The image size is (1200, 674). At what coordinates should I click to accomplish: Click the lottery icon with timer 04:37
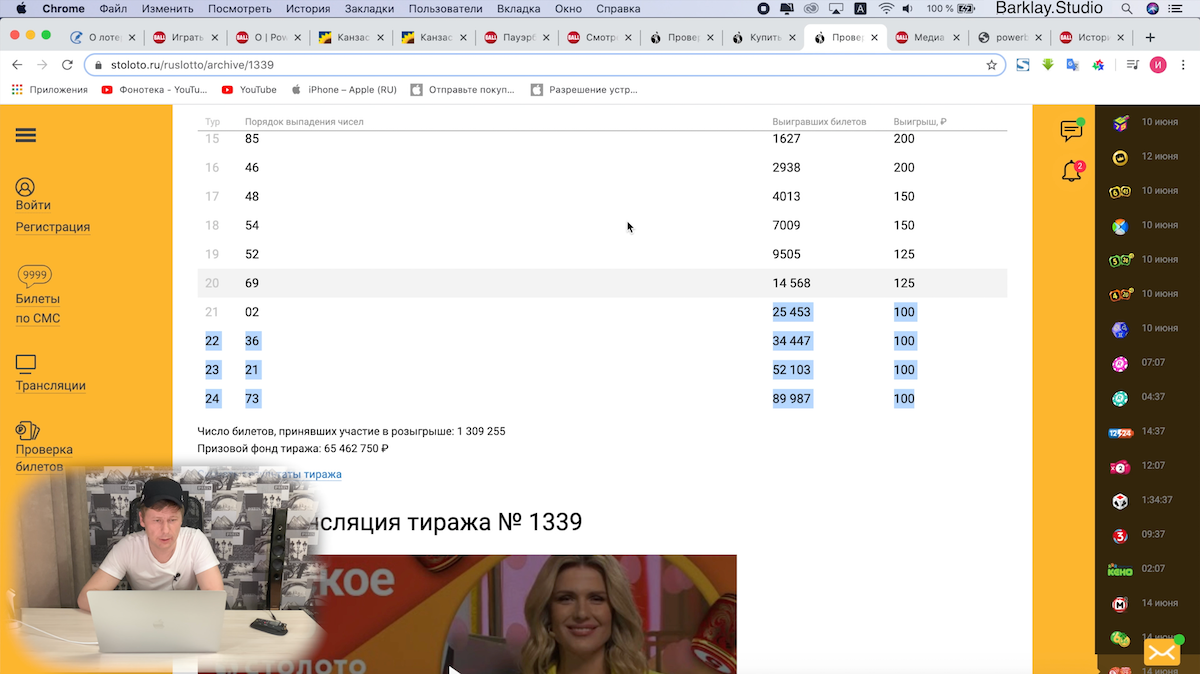pyautogui.click(x=1120, y=398)
